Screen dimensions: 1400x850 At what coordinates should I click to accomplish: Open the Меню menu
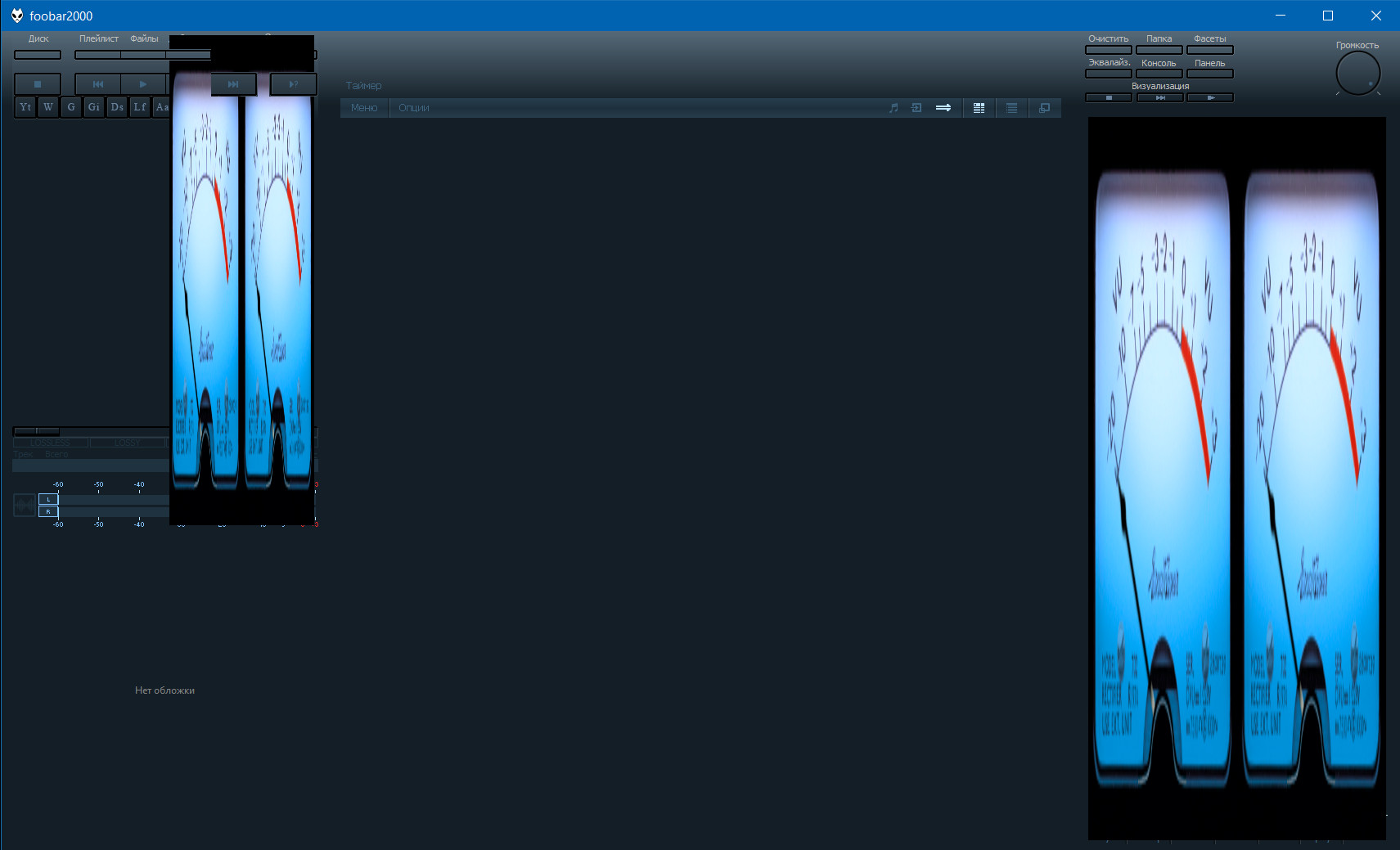click(364, 108)
